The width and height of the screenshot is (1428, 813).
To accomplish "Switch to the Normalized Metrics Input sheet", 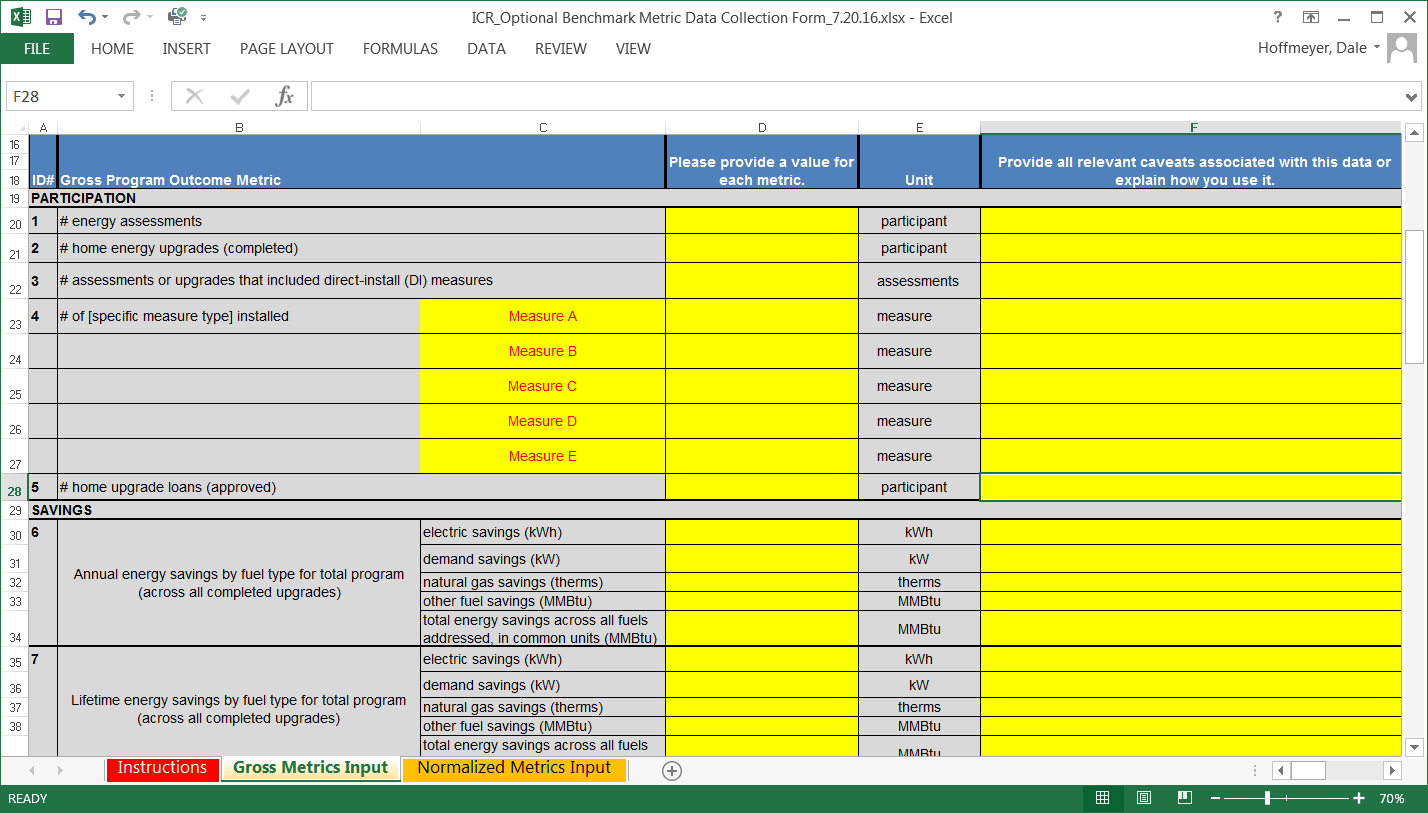I will coord(514,768).
